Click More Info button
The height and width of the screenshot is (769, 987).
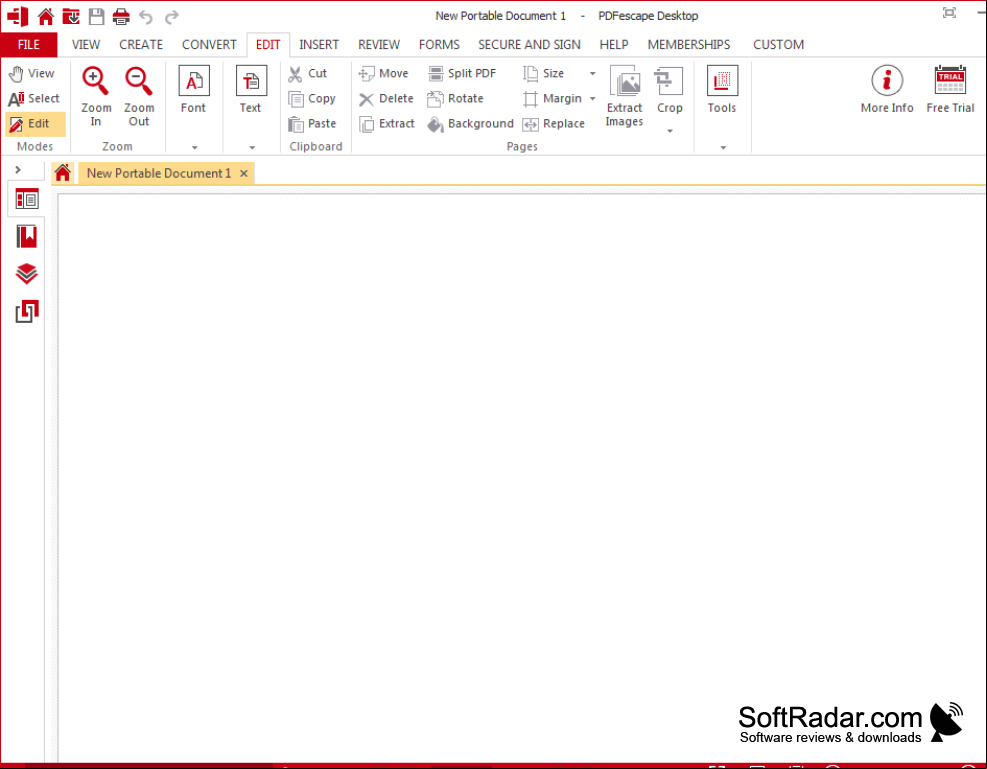pos(887,90)
